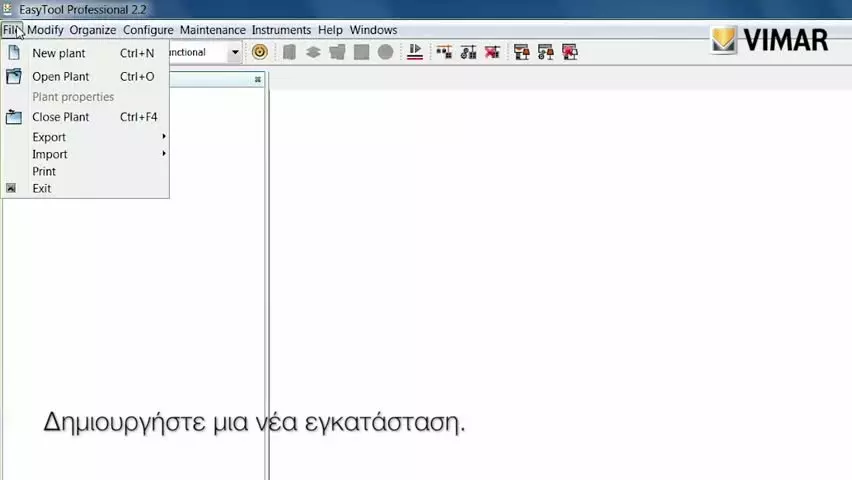Click the greyed-out circle toolbar icon

[x=385, y=52]
